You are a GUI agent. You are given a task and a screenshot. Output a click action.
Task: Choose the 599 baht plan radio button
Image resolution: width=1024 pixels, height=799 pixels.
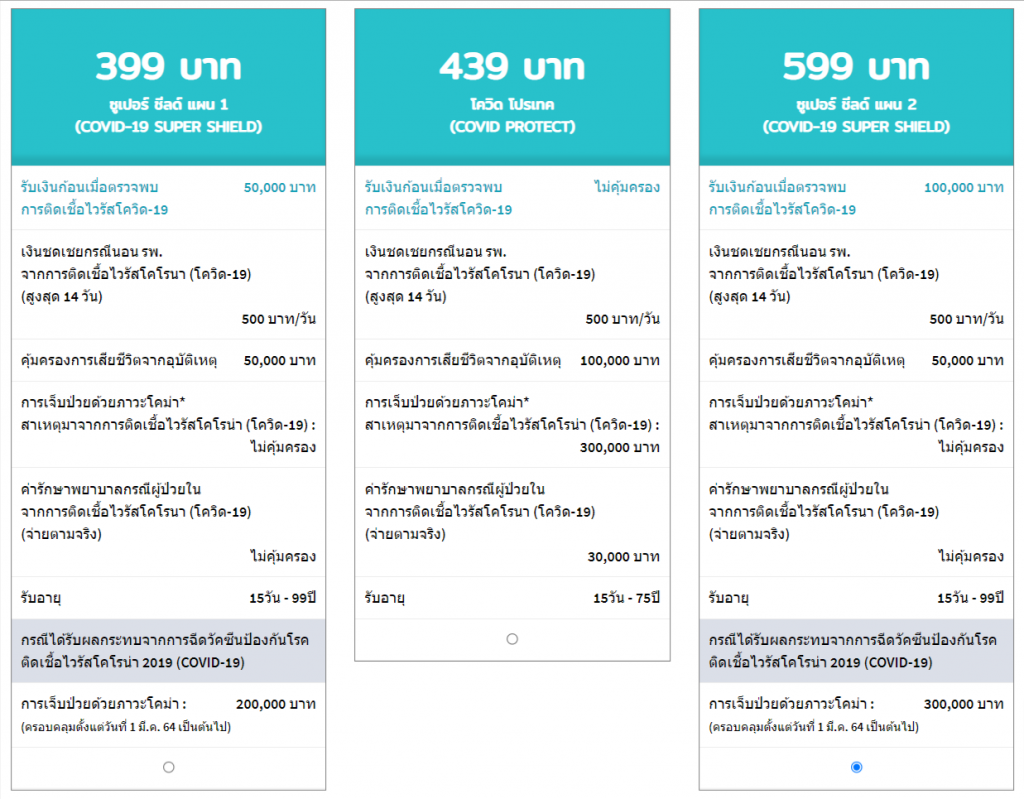tap(856, 767)
